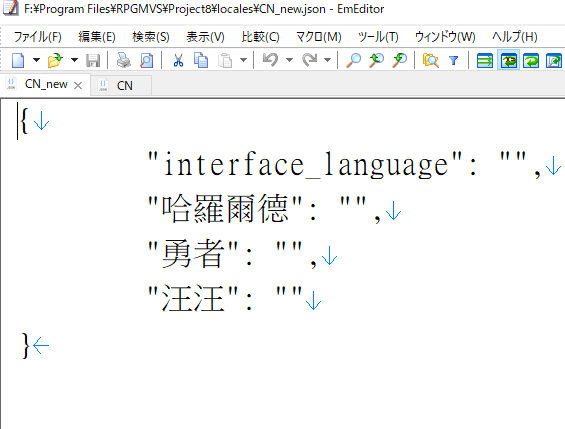The height and width of the screenshot is (429, 565).
Task: Expand dropdown arrow next to Open icon
Action: (74, 60)
